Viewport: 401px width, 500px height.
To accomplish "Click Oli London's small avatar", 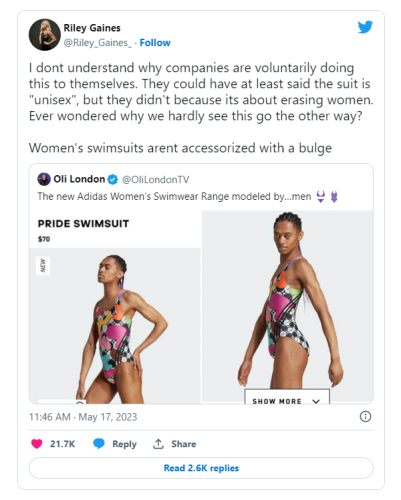I will pyautogui.click(x=44, y=179).
